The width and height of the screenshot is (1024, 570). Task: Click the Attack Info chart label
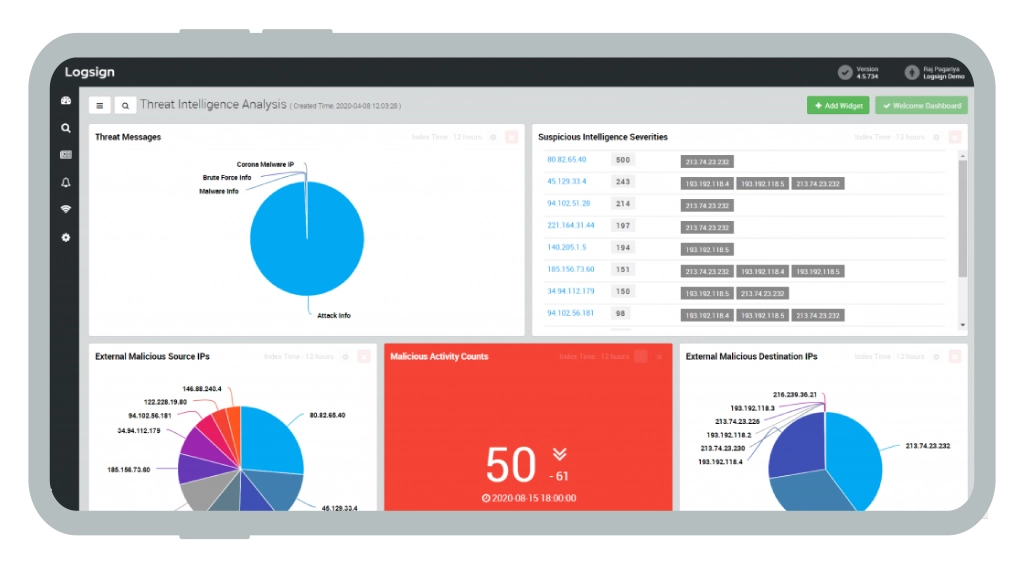point(334,315)
